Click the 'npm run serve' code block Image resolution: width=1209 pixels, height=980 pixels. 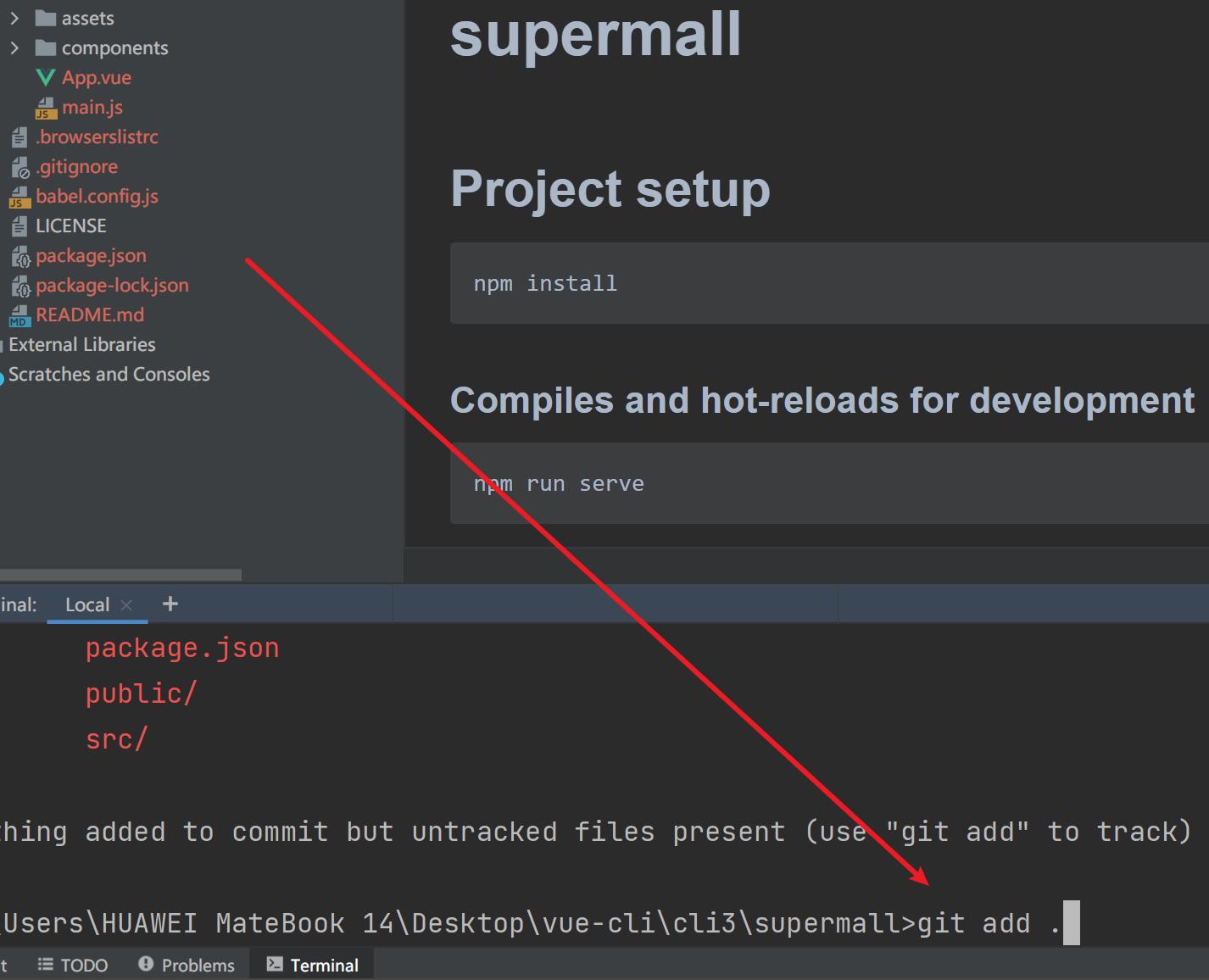829,483
